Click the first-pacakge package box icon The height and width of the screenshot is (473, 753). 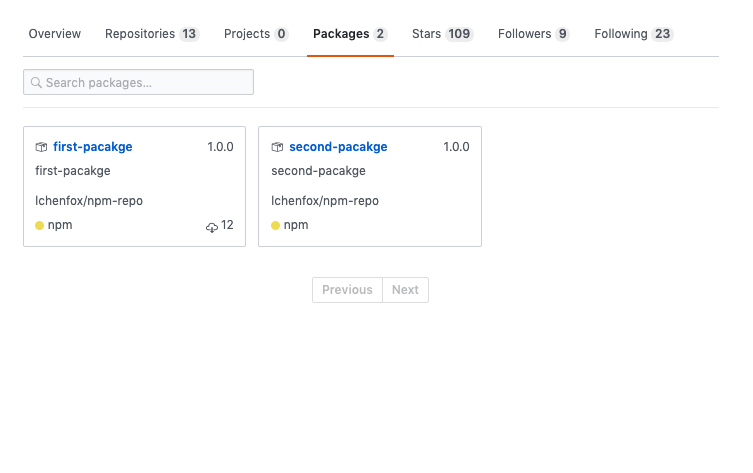point(41,147)
